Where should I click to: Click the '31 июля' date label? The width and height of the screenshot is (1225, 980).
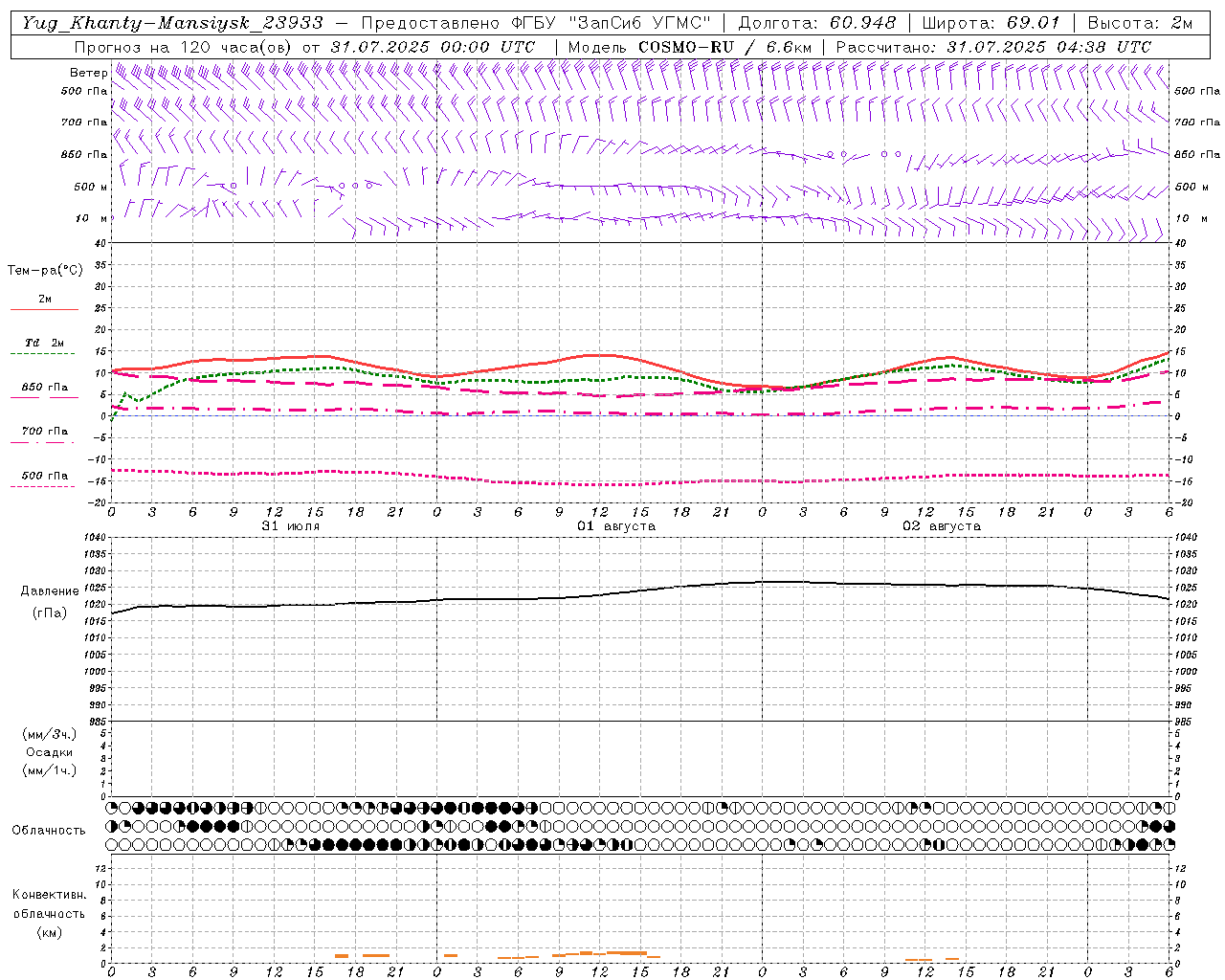pos(291,526)
